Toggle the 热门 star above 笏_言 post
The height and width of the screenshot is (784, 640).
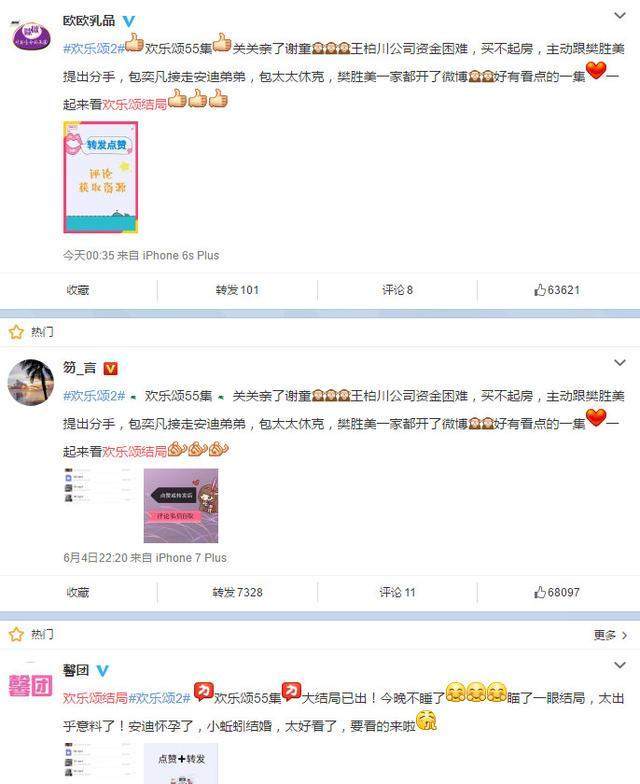(x=16, y=332)
